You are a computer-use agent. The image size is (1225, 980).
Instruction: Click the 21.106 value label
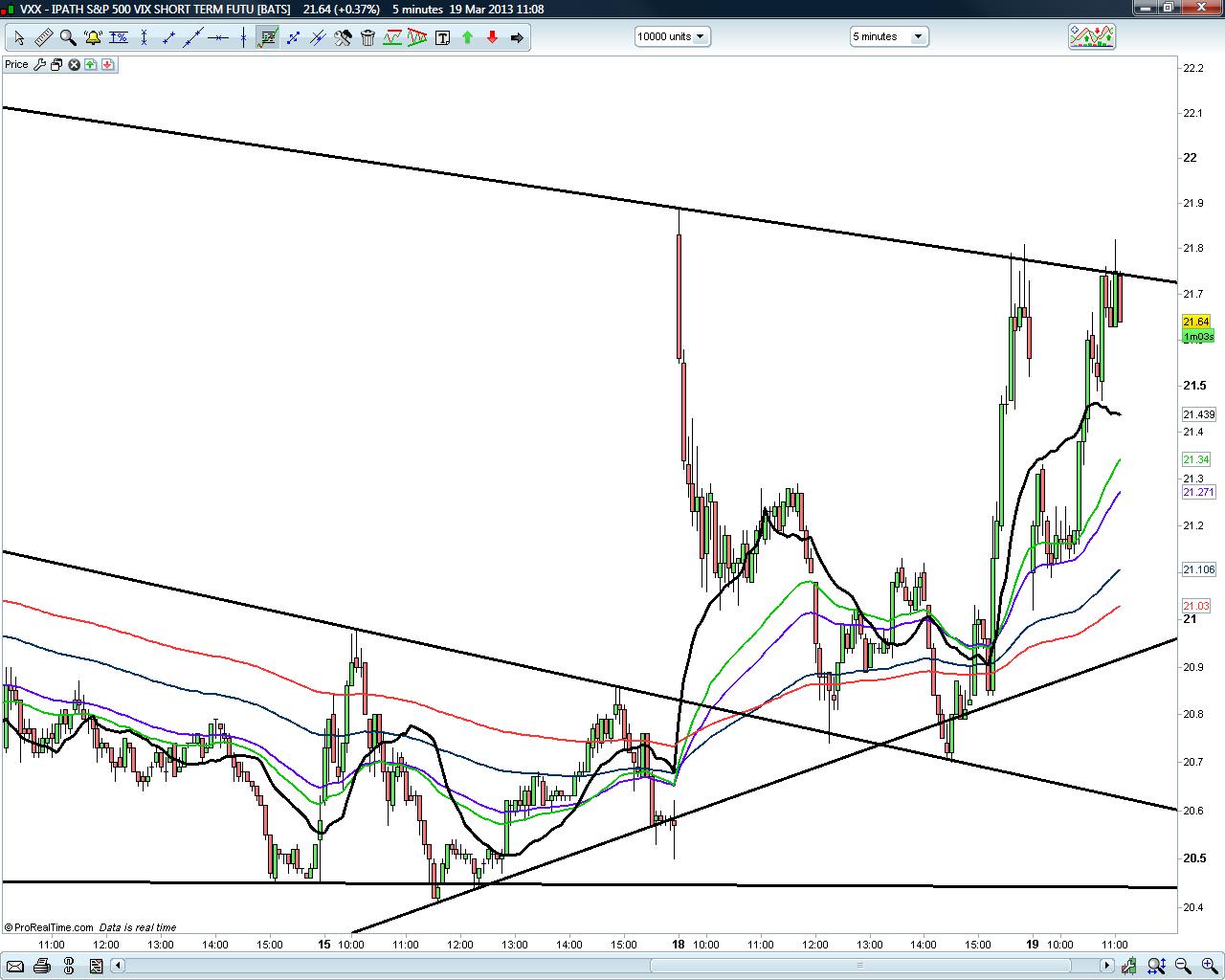coord(1199,569)
